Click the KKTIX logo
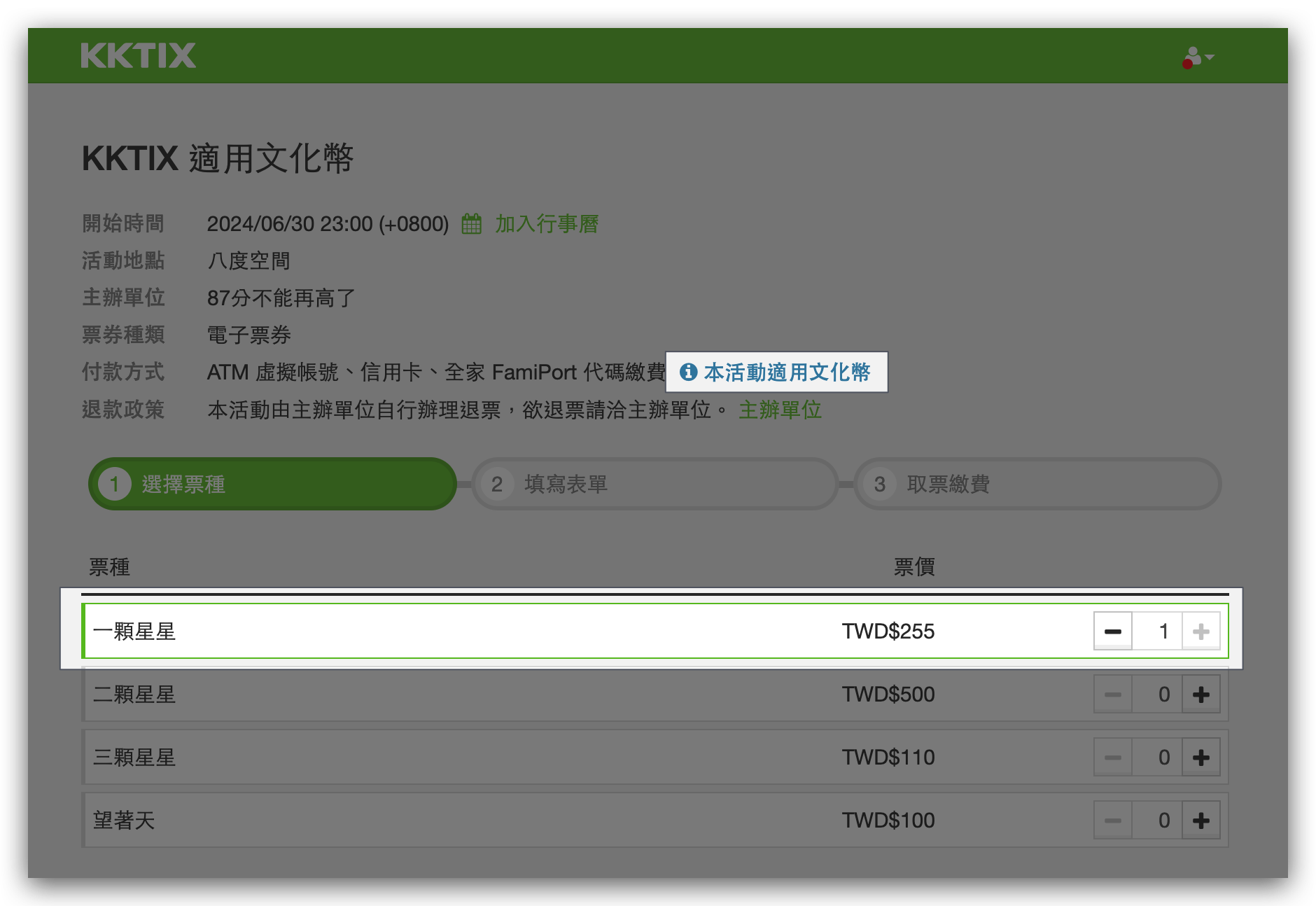Screen dimensions: 1316x906 (x=138, y=56)
